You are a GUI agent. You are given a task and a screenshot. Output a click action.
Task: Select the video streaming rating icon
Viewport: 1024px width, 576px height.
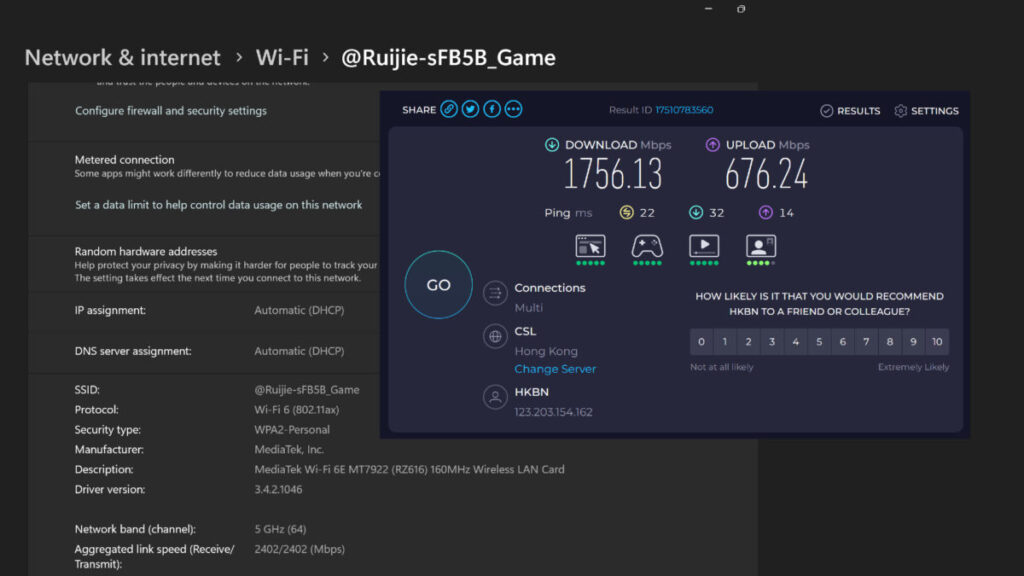tap(704, 249)
